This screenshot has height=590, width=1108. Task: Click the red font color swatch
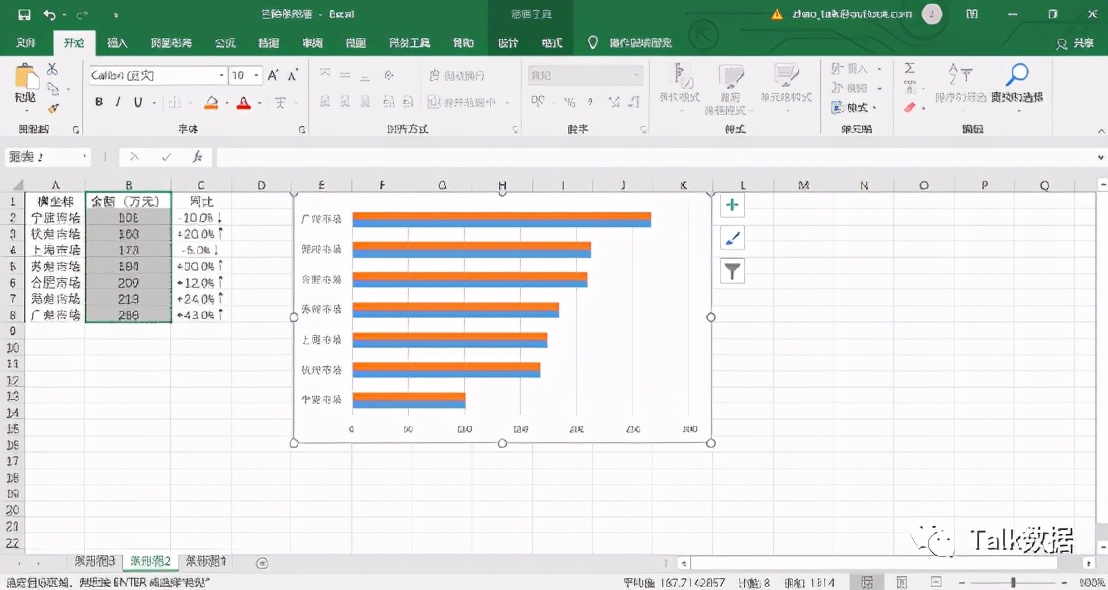coord(243,103)
